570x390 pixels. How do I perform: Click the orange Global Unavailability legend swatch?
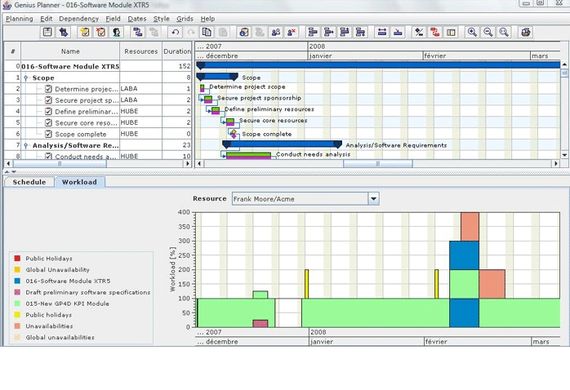(x=17, y=270)
